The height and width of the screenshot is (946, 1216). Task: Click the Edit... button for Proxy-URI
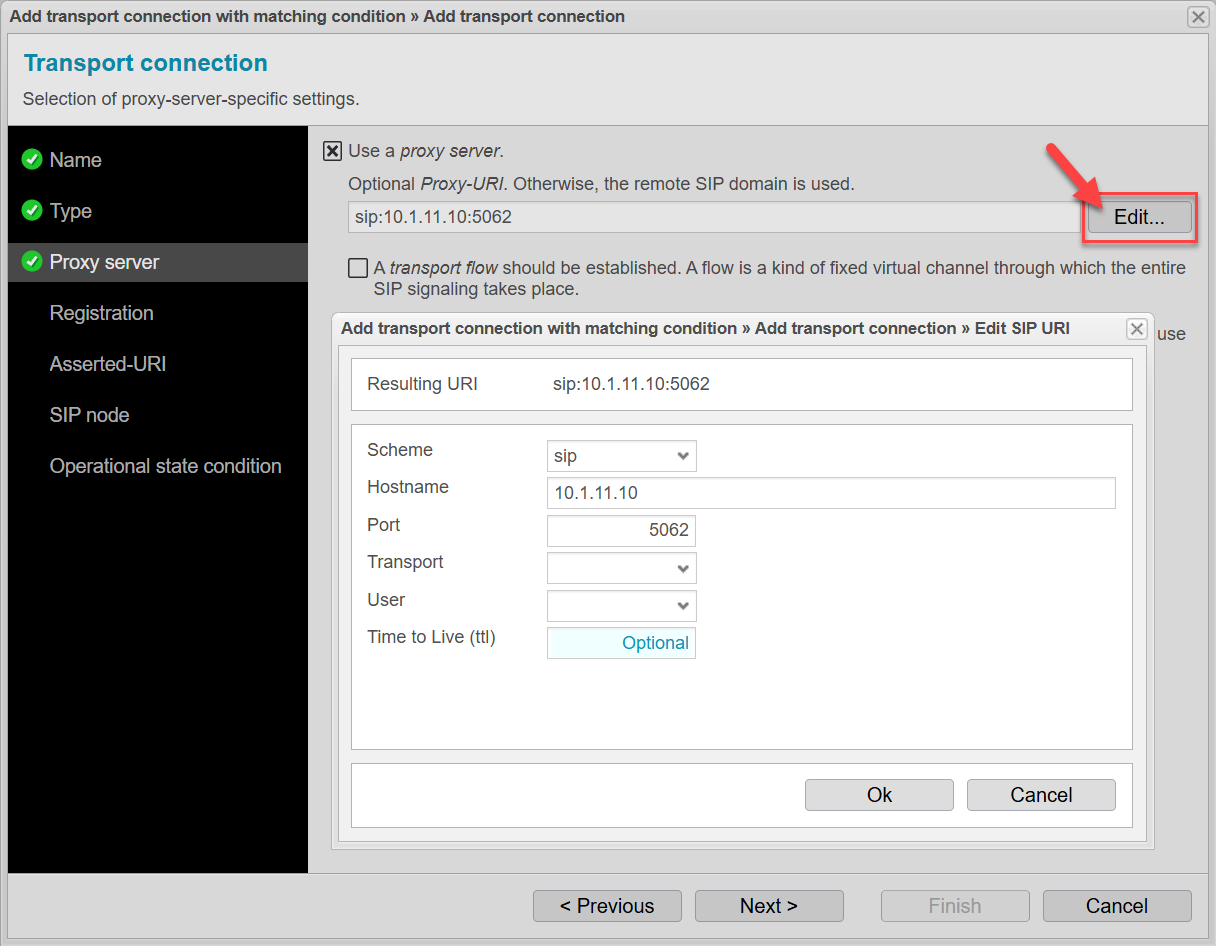[1139, 216]
